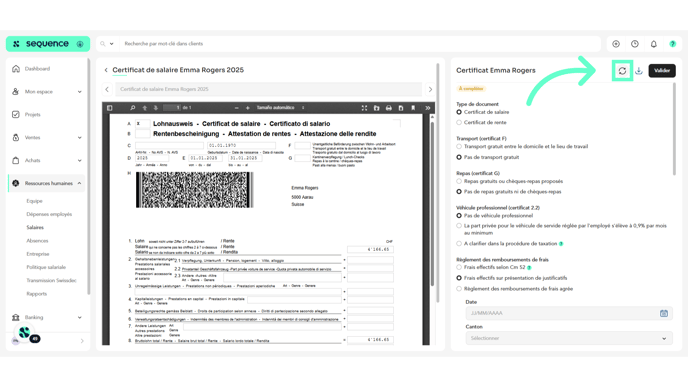Click the Dashboard home icon

click(x=16, y=69)
